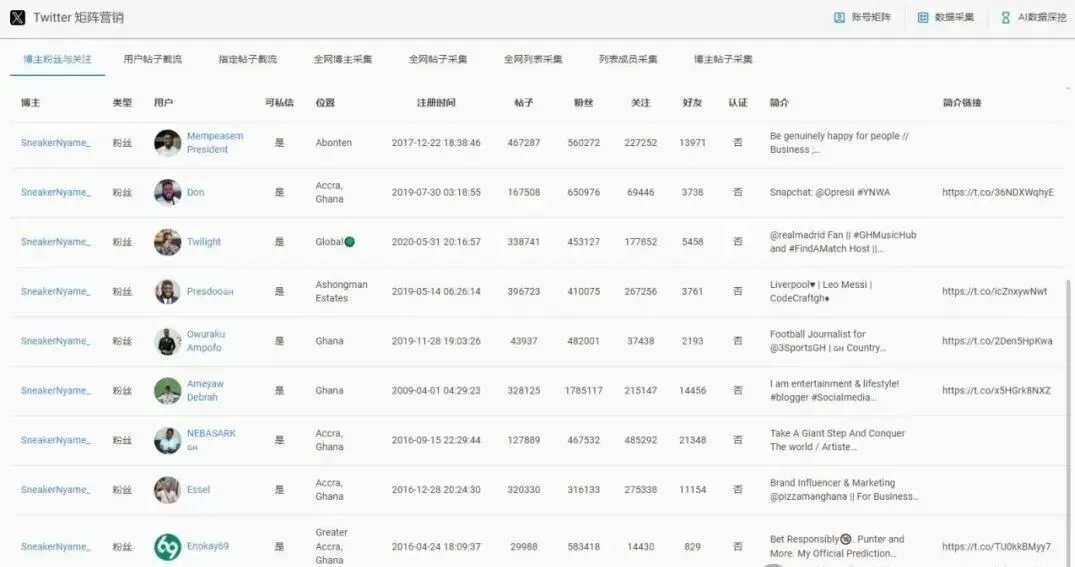Click the 帖子 column header
Viewport: 1075px width, 567px height.
[524, 102]
